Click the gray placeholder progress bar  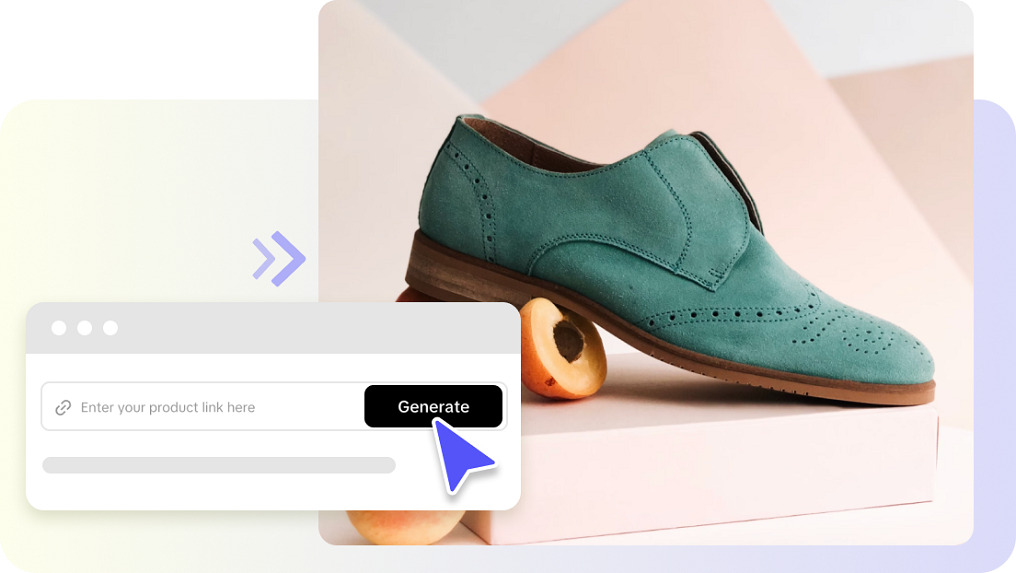pos(219,465)
